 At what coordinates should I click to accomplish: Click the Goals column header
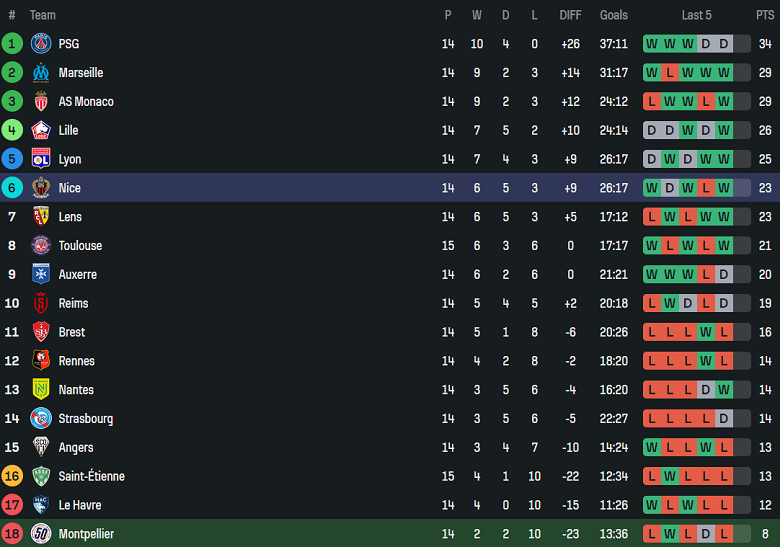(614, 15)
